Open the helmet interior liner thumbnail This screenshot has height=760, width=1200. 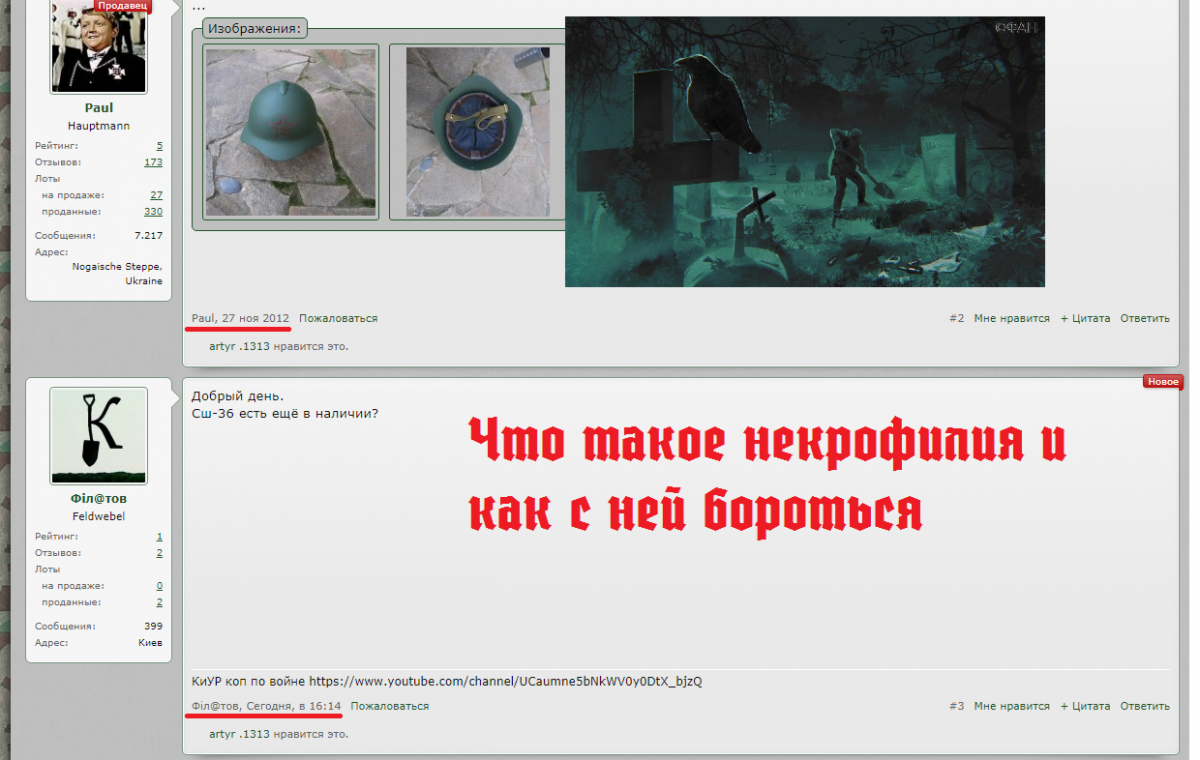click(477, 132)
